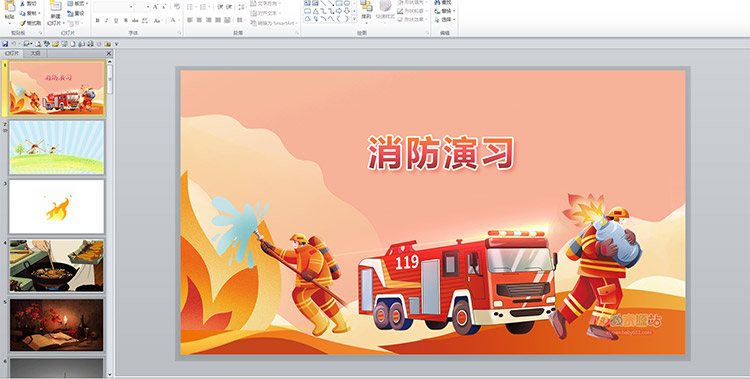Click the Convert to SmartArt button
The height and width of the screenshot is (379, 750).
[274, 23]
